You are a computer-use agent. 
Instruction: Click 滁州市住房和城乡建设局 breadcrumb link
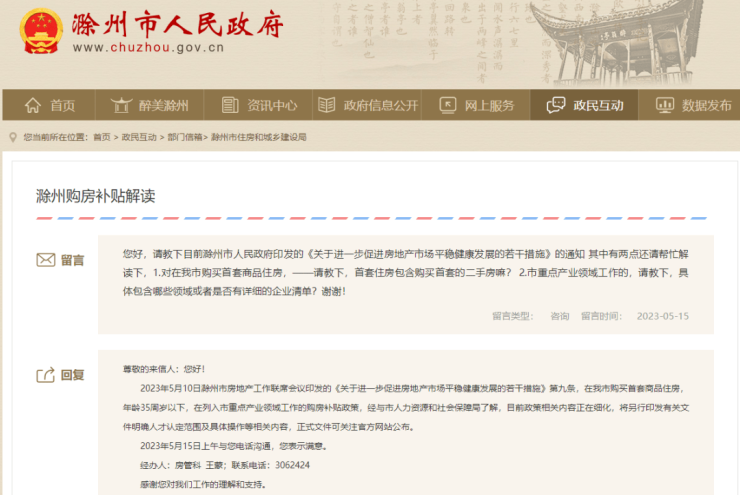tap(259, 137)
